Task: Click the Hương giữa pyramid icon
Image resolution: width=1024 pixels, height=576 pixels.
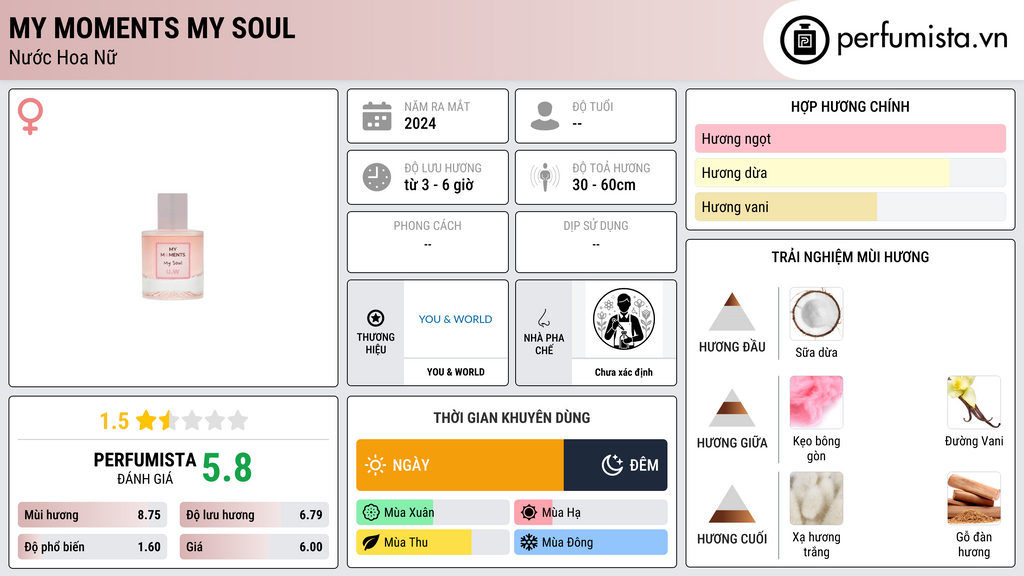Action: (x=732, y=408)
